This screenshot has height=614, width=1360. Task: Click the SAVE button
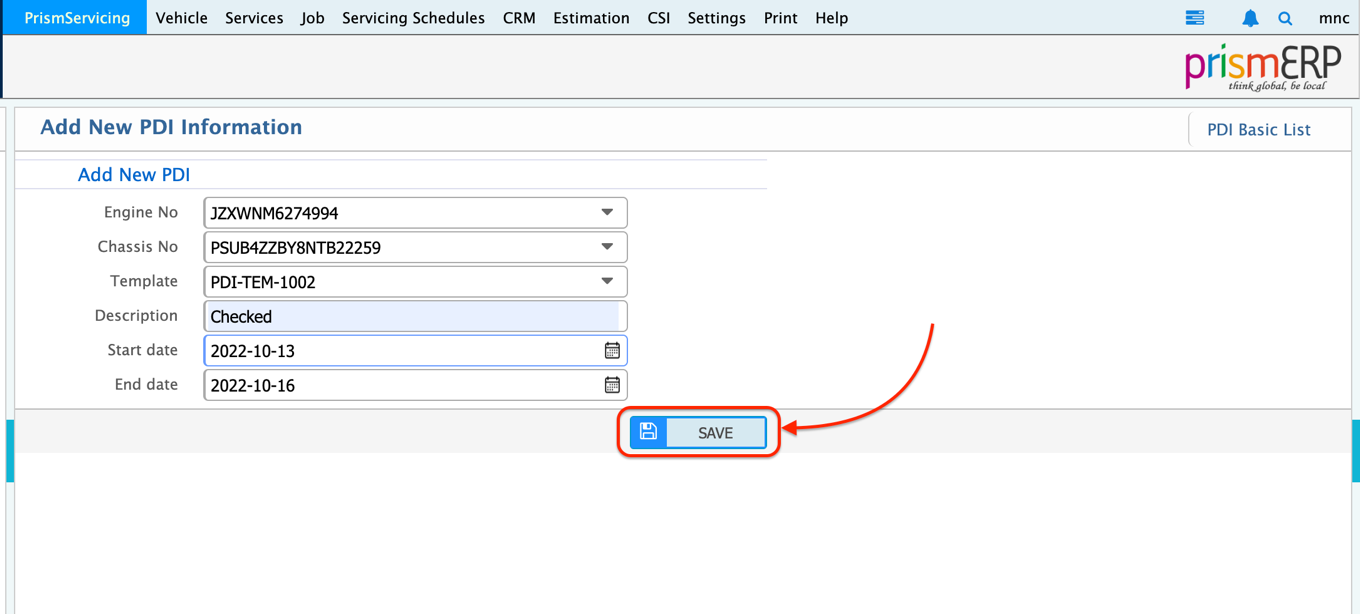point(715,433)
